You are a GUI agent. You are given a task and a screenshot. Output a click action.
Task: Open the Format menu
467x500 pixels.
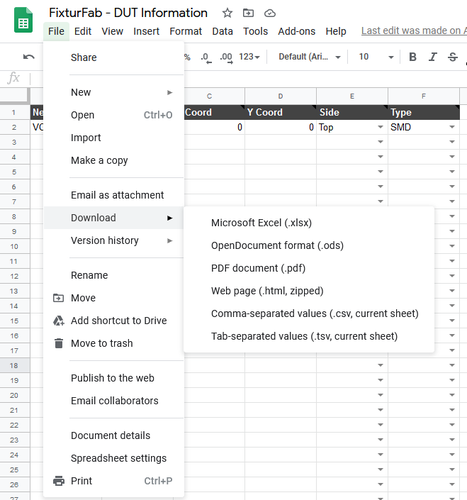[186, 31]
